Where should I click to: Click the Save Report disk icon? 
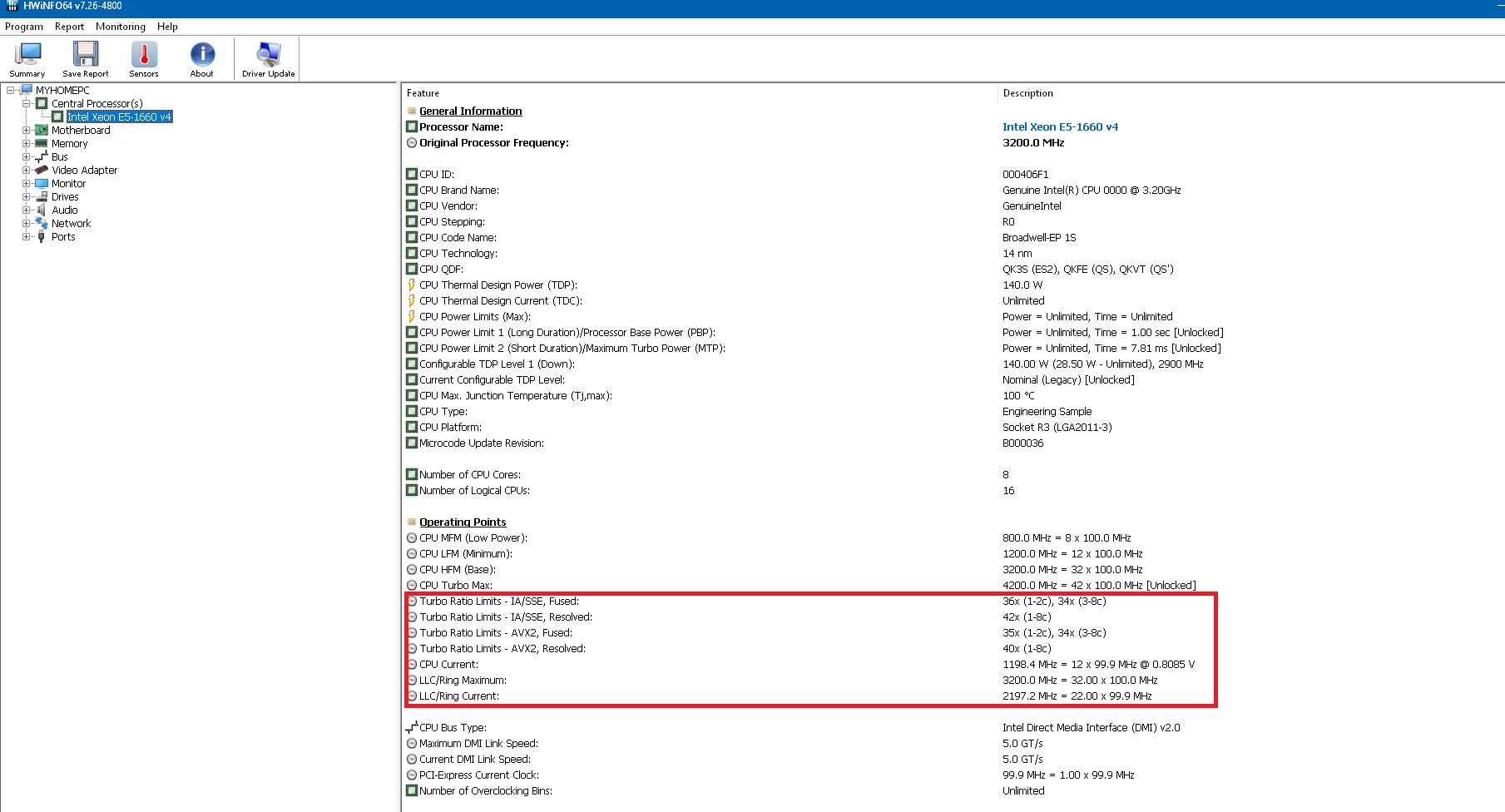coord(86,54)
